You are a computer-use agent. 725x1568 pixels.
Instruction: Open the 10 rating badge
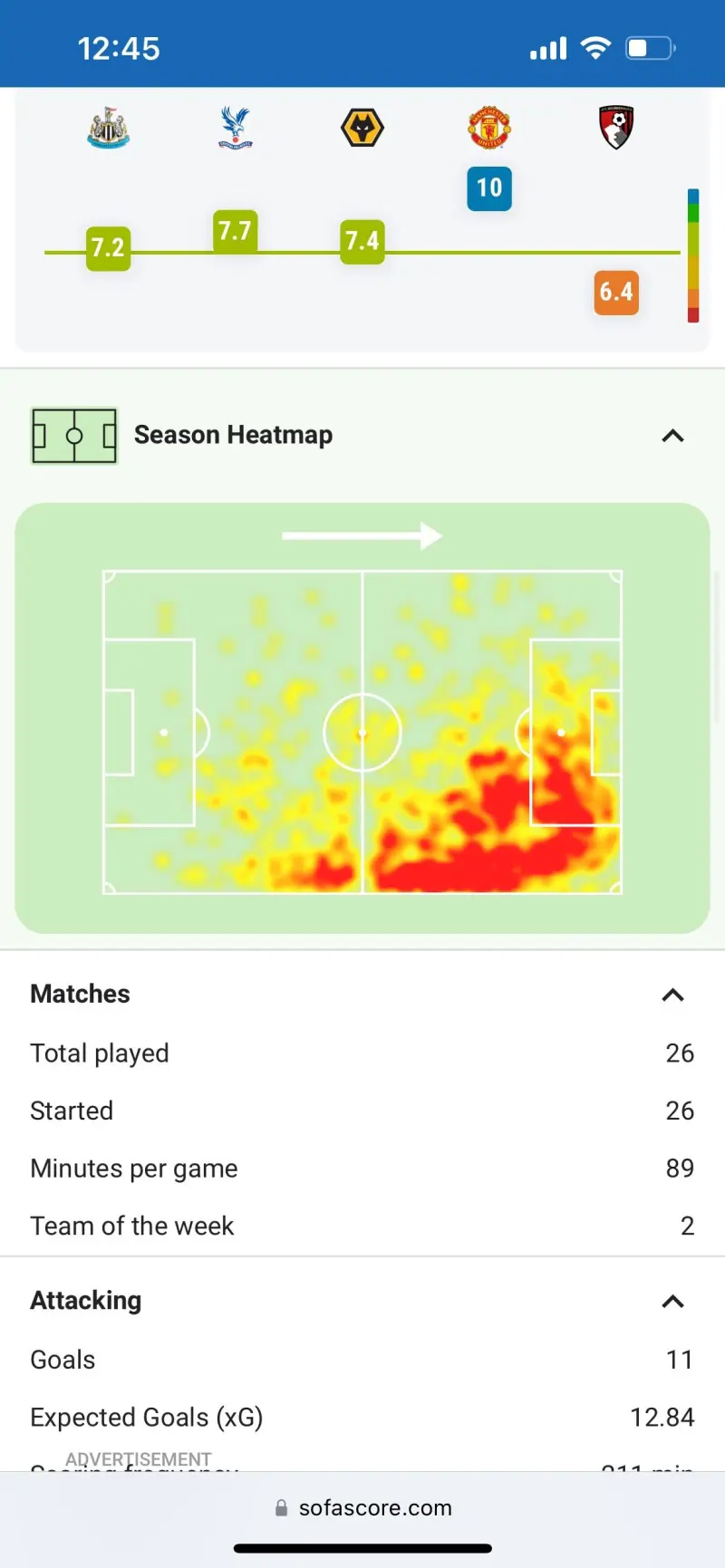coord(489,188)
